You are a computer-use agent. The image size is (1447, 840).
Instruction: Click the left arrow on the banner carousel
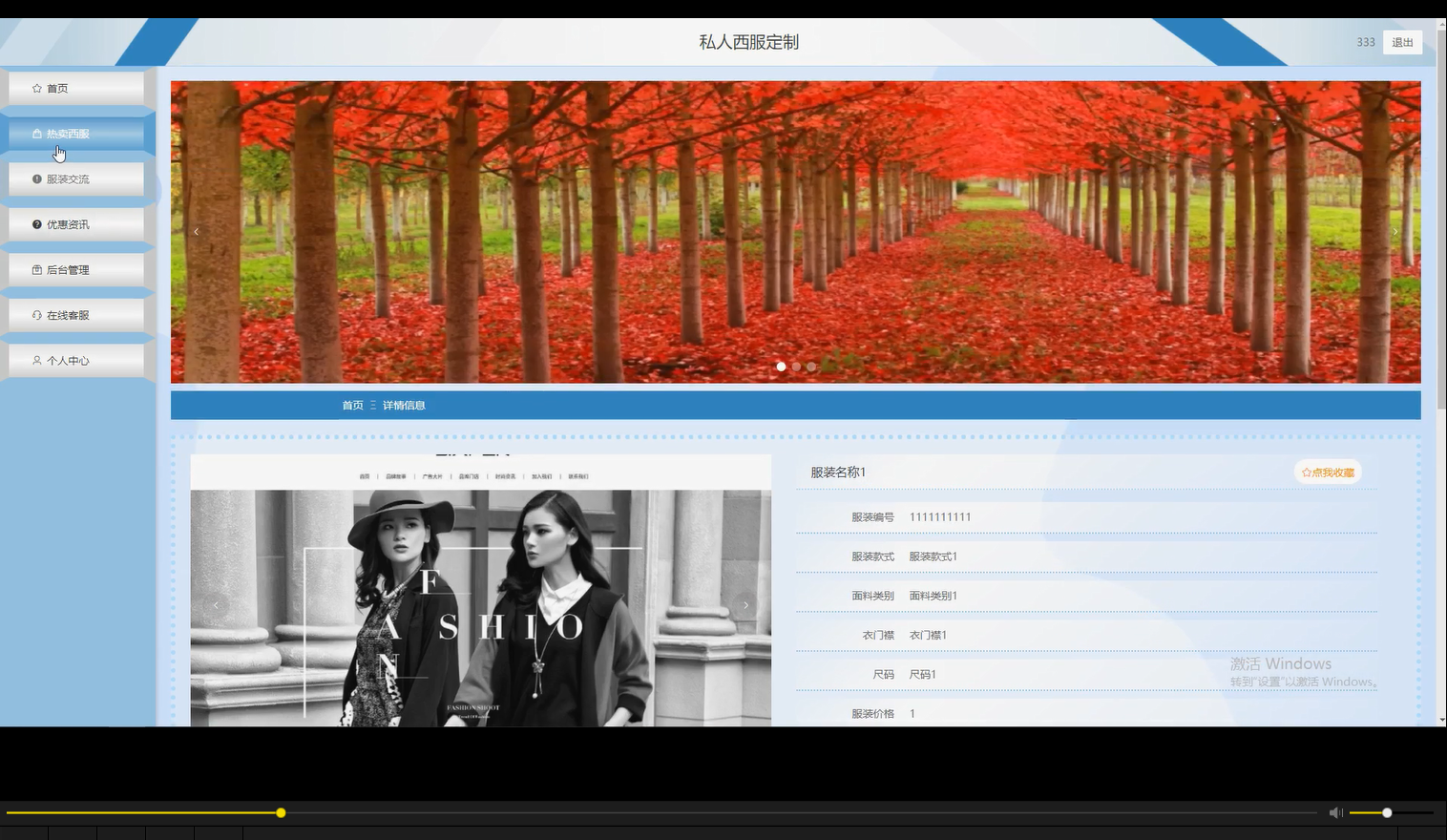coord(196,231)
